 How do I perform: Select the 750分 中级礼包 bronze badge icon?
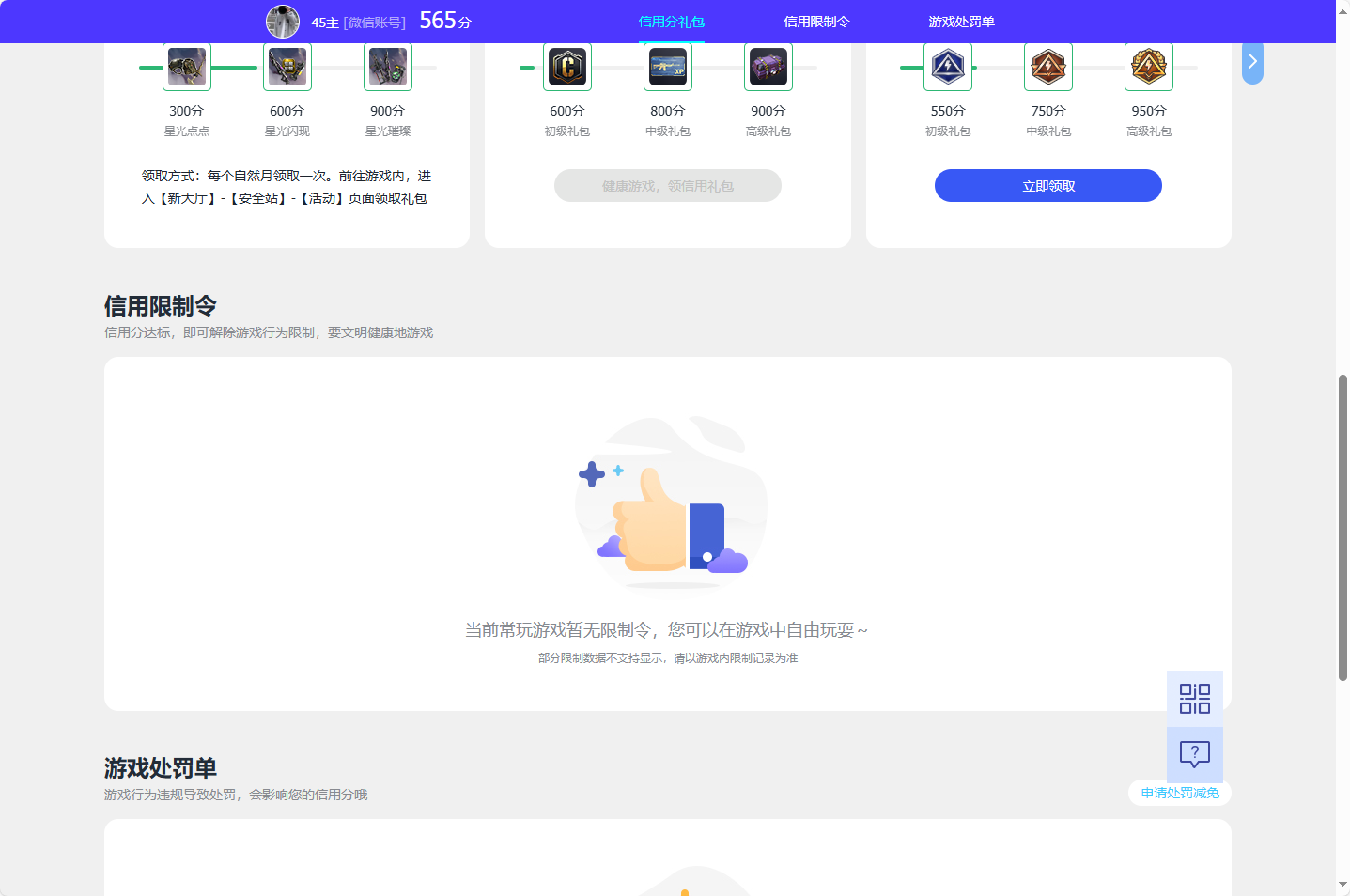1048,67
